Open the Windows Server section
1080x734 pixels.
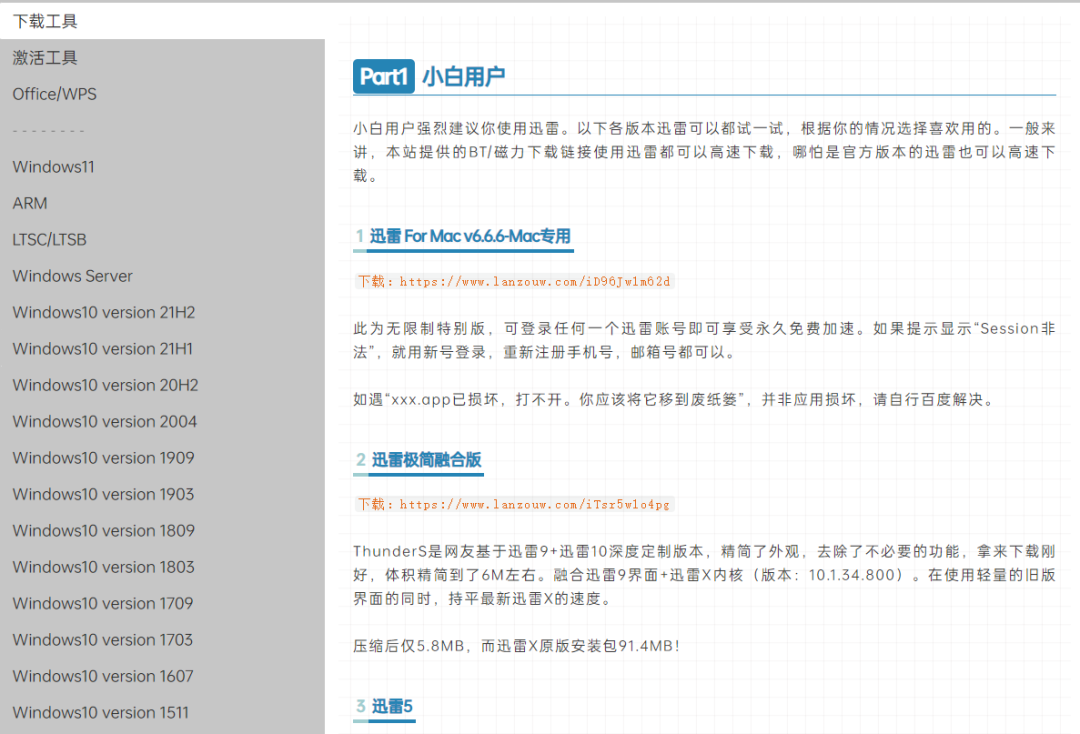coord(72,275)
